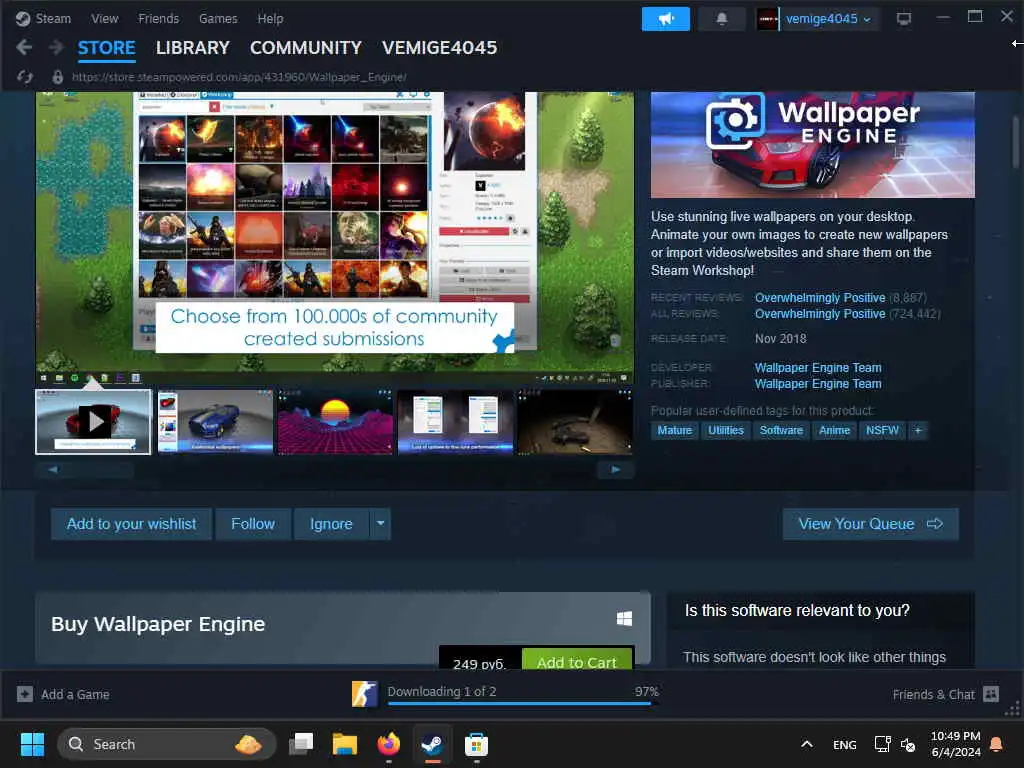
Task: Open publisher Wallpaper Engine Team link
Action: click(818, 384)
